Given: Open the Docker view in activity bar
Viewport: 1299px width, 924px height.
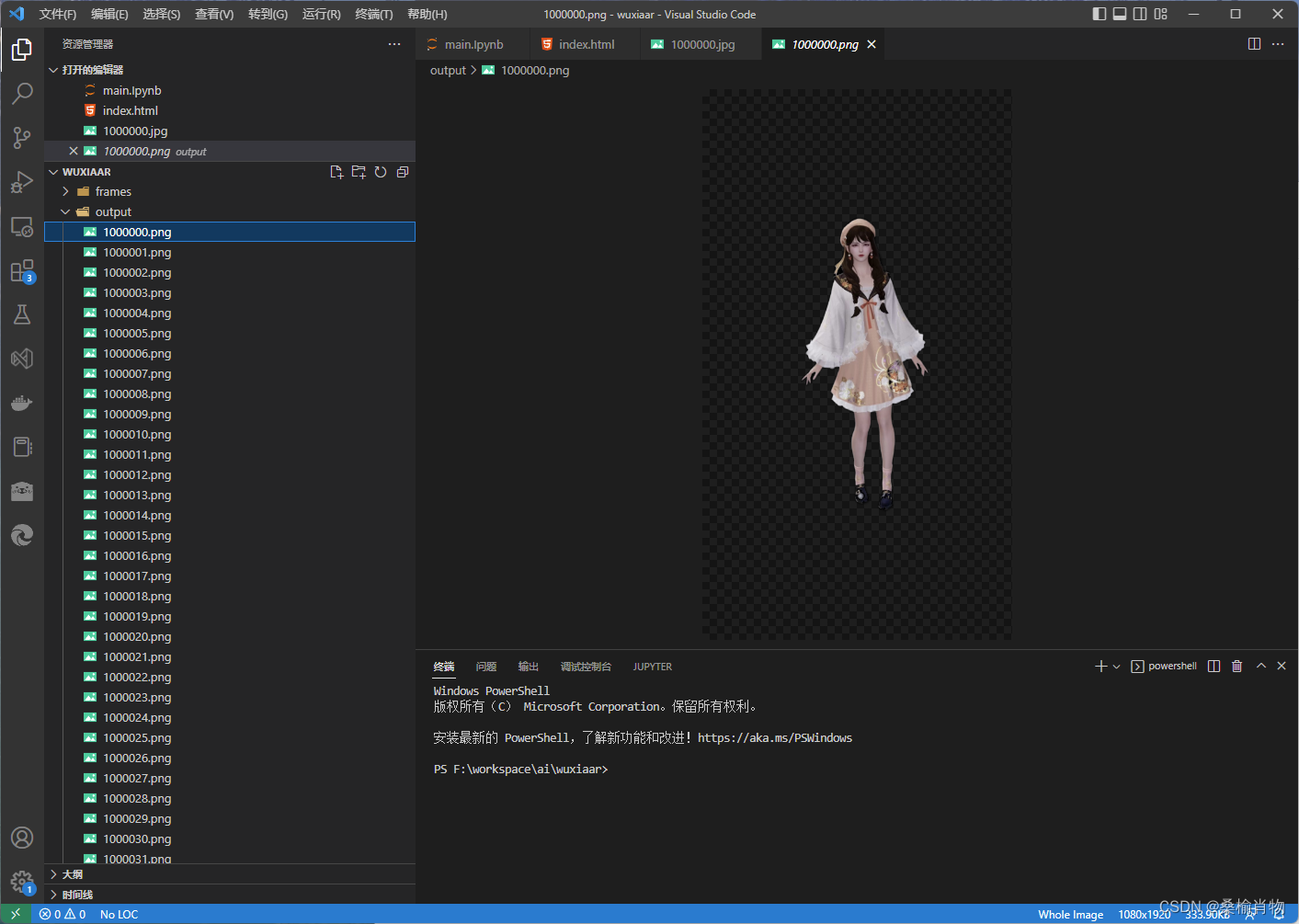Looking at the screenshot, I should (22, 403).
